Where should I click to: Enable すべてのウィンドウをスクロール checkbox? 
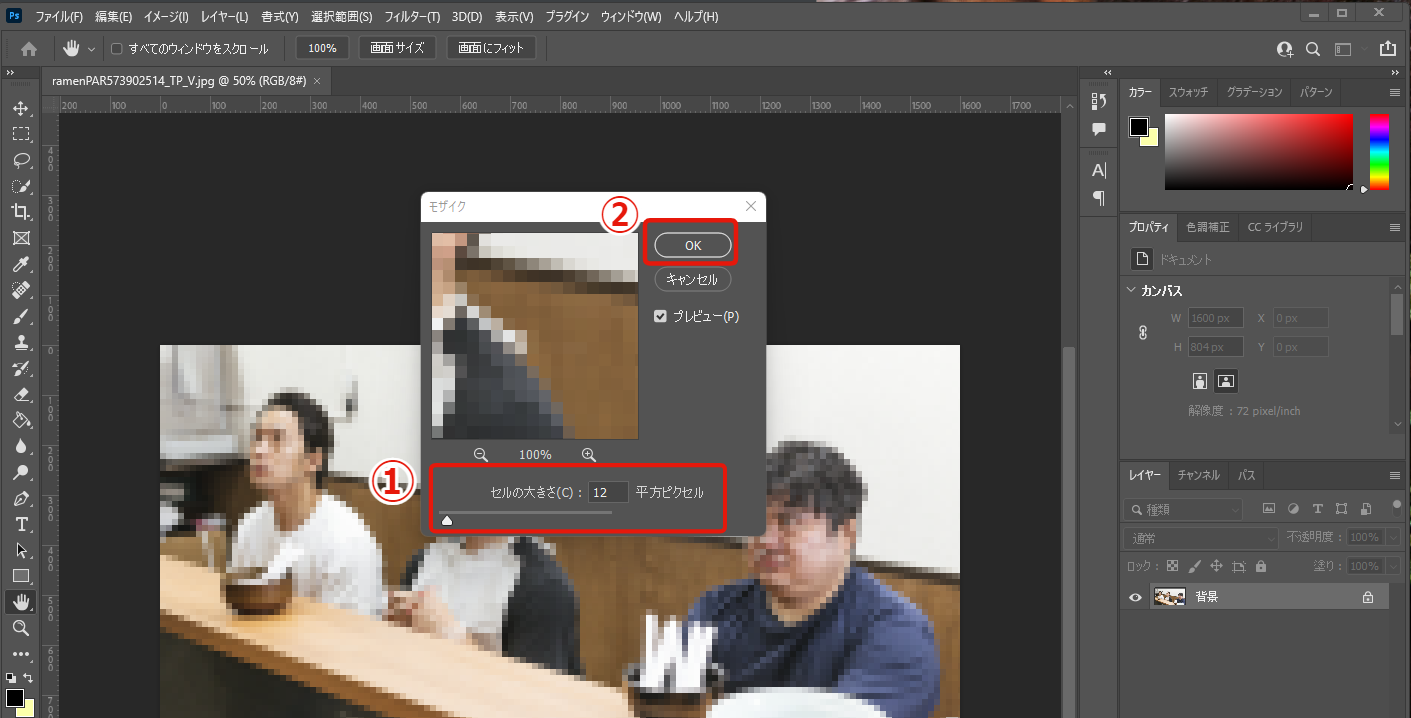117,49
